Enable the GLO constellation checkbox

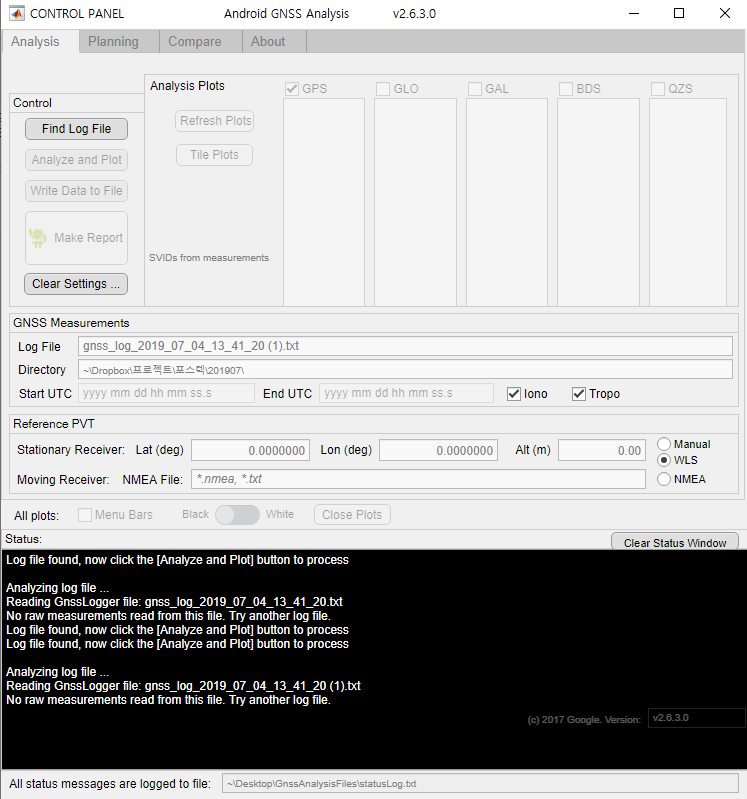(x=383, y=89)
